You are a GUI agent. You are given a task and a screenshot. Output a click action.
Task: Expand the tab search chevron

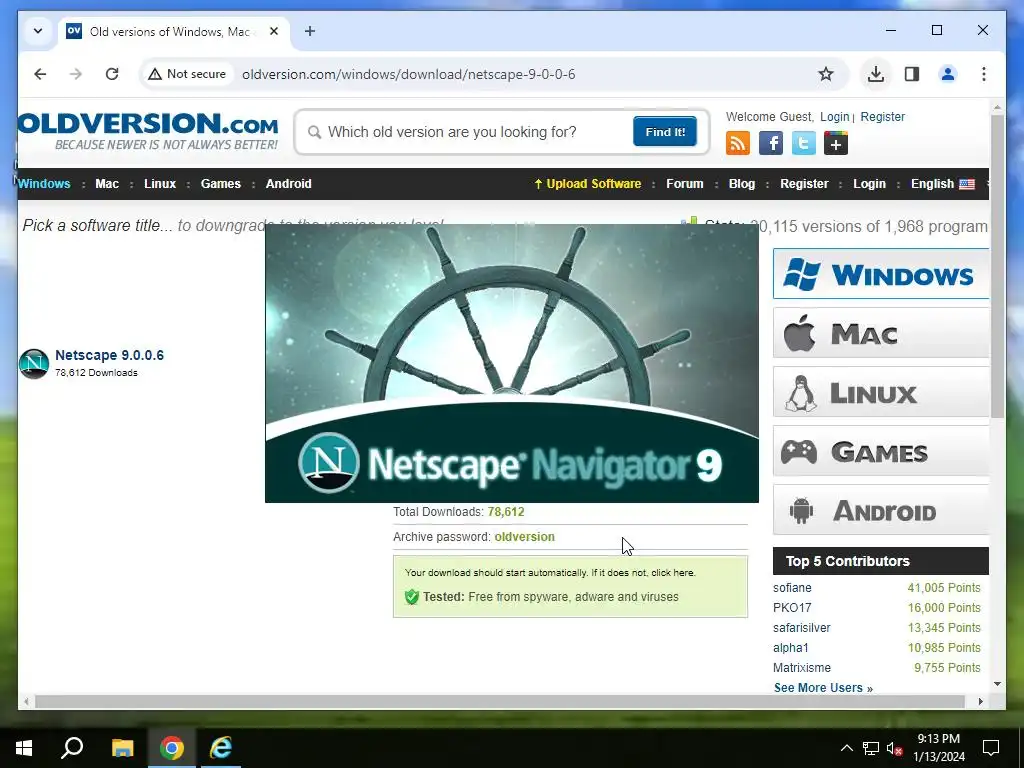(38, 31)
